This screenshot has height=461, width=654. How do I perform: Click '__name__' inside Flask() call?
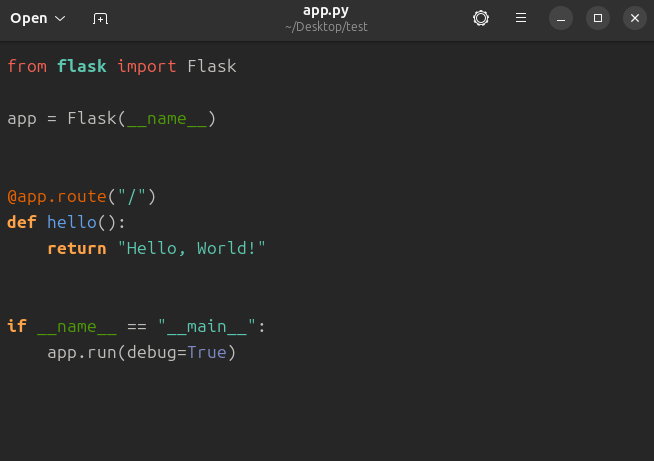click(167, 119)
